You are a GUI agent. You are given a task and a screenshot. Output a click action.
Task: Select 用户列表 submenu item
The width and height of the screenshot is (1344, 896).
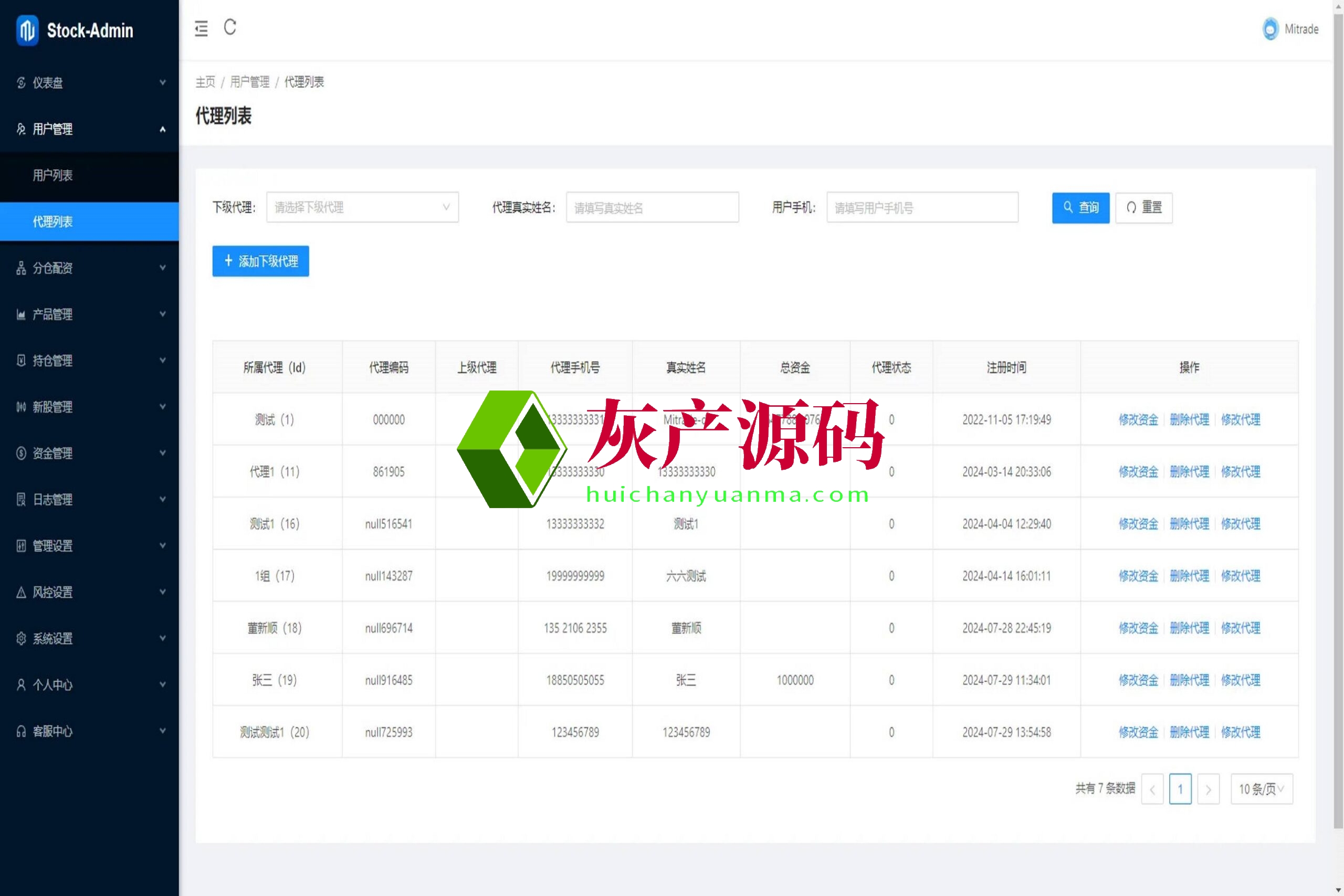[52, 175]
